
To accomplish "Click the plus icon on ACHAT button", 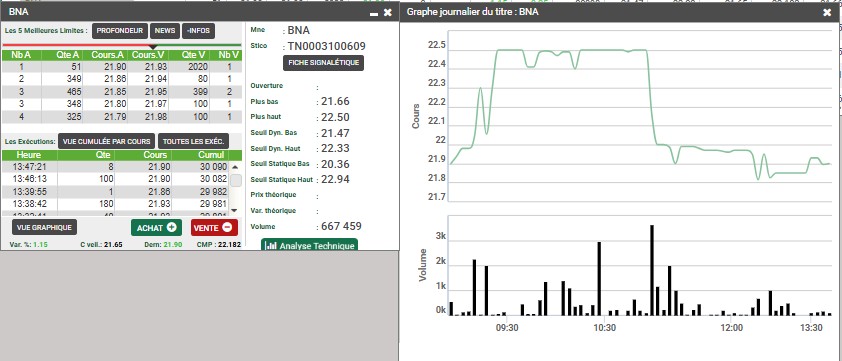I will 171,227.
